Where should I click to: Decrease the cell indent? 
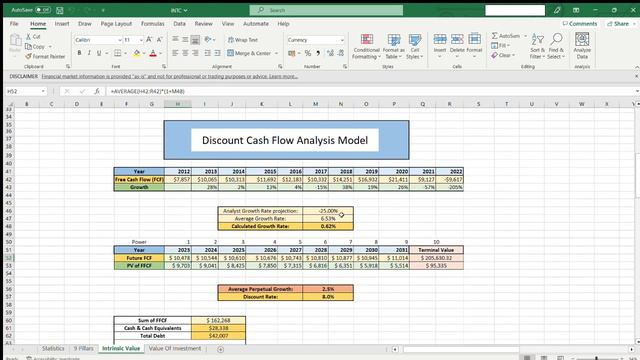(208, 53)
